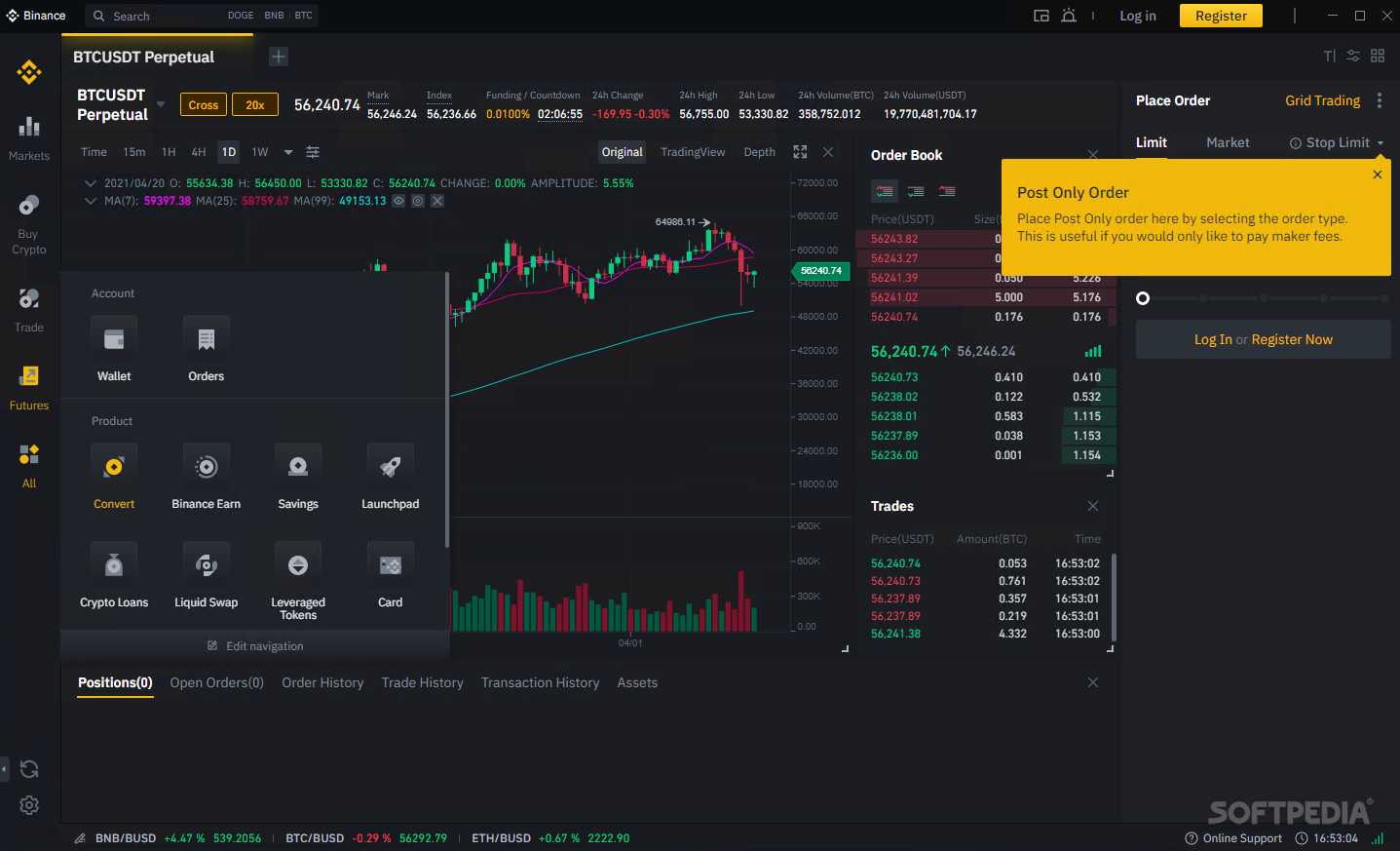Click the All sidebar icon
1400x851 pixels.
29,465
